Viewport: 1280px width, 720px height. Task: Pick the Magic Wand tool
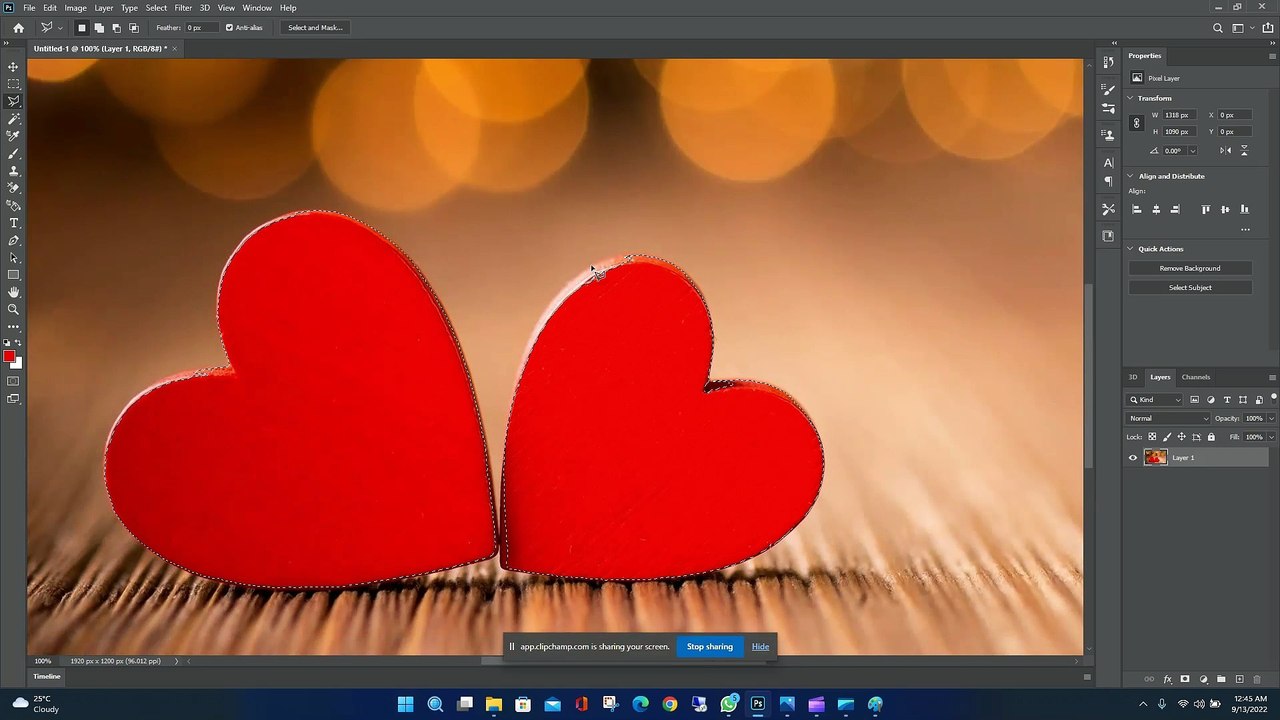13,119
